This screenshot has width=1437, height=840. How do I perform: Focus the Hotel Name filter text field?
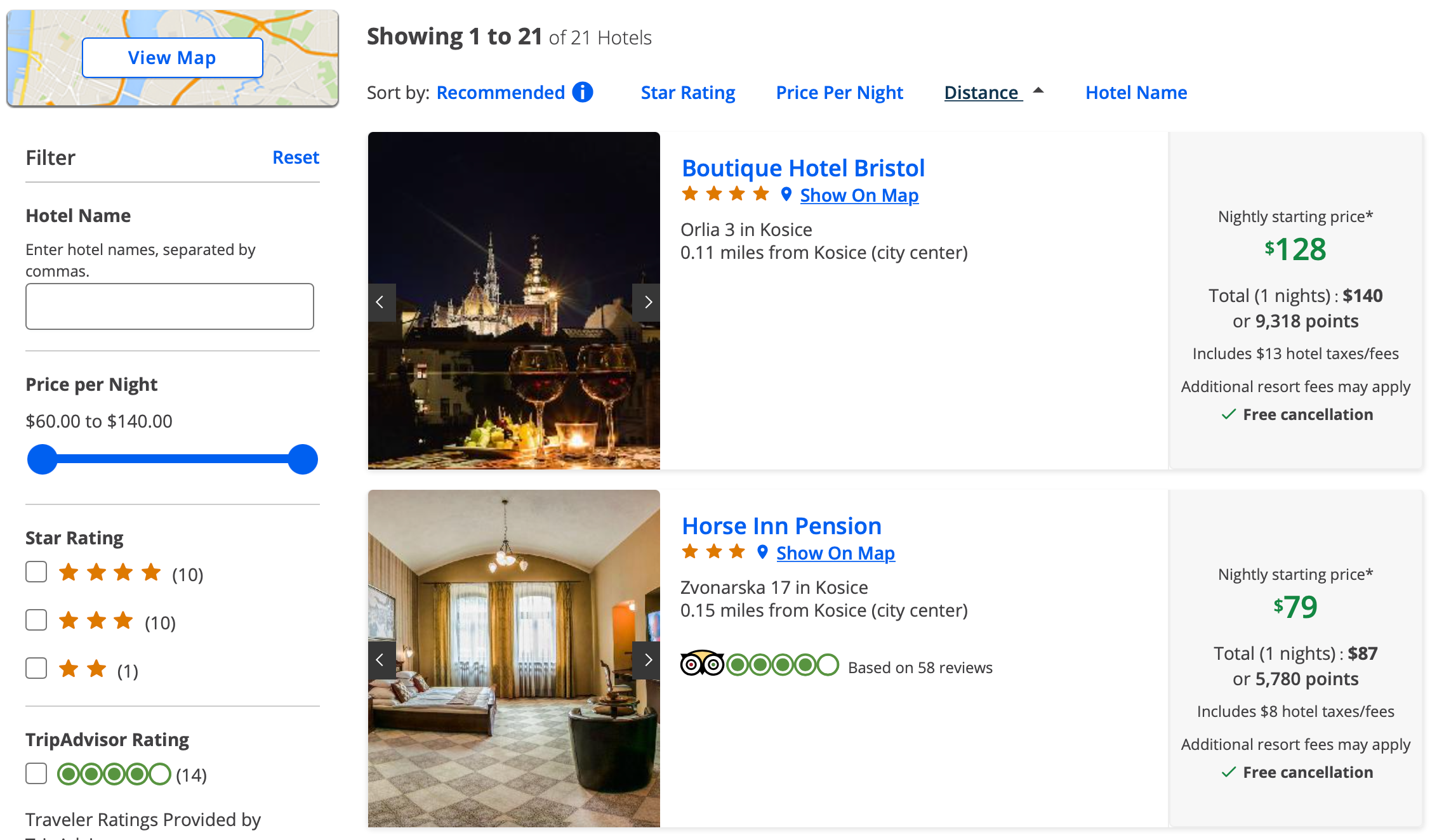(169, 306)
